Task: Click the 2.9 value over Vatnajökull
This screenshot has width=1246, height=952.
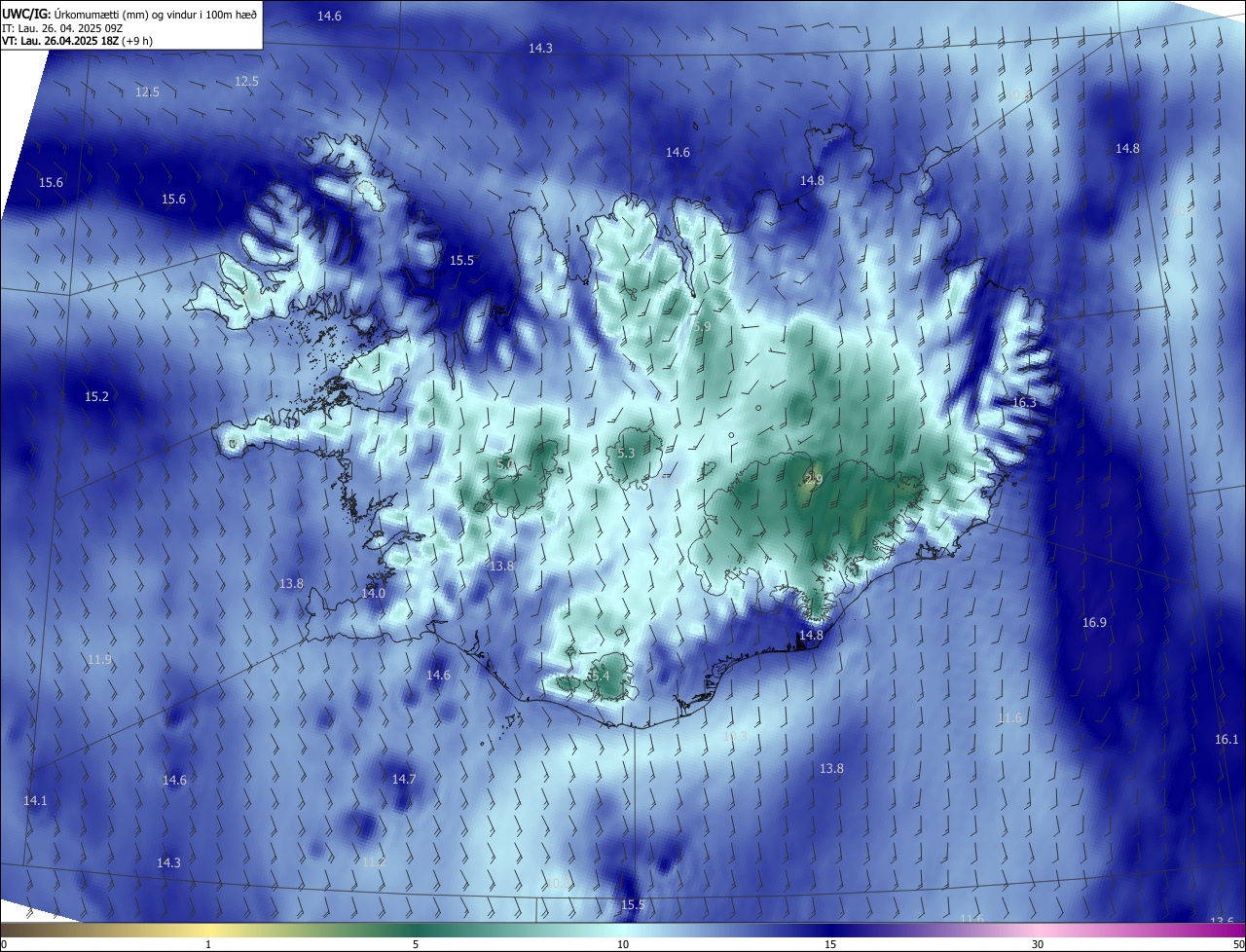Action: pos(814,479)
